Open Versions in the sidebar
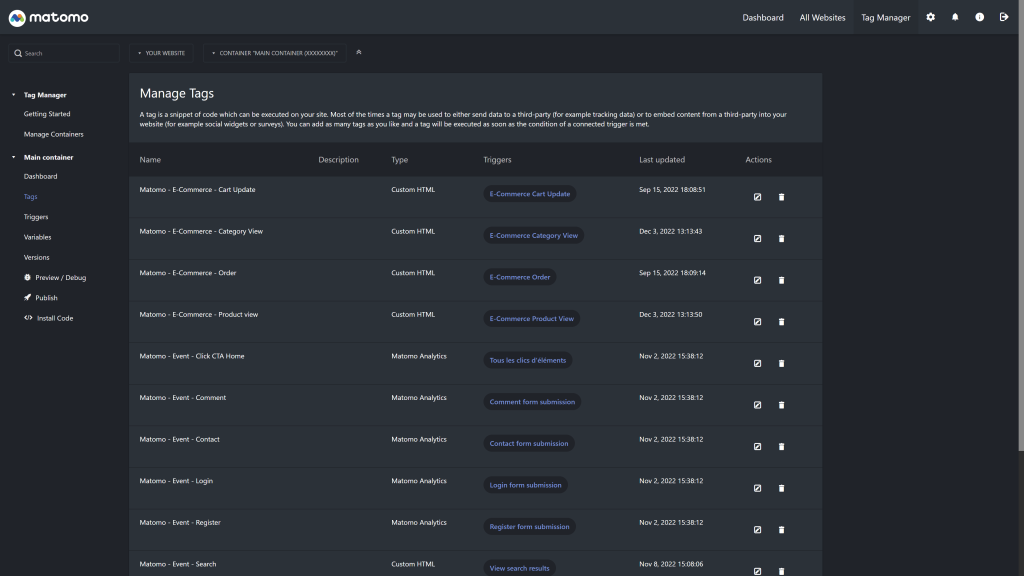The image size is (1024, 576). pyautogui.click(x=37, y=257)
